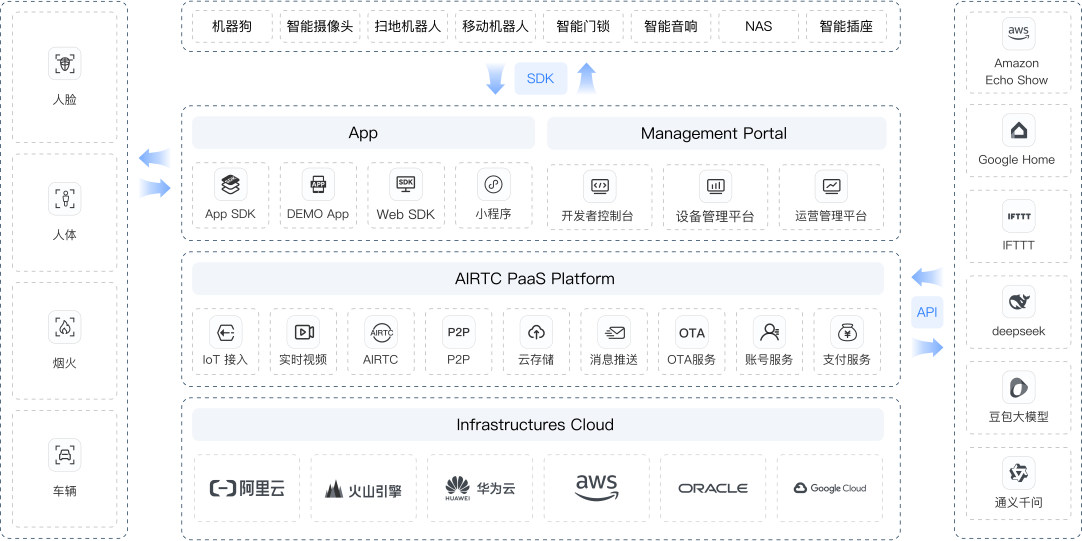The image size is (1082, 541).
Task: Click the 运营管理平台 trend icon
Action: click(831, 186)
